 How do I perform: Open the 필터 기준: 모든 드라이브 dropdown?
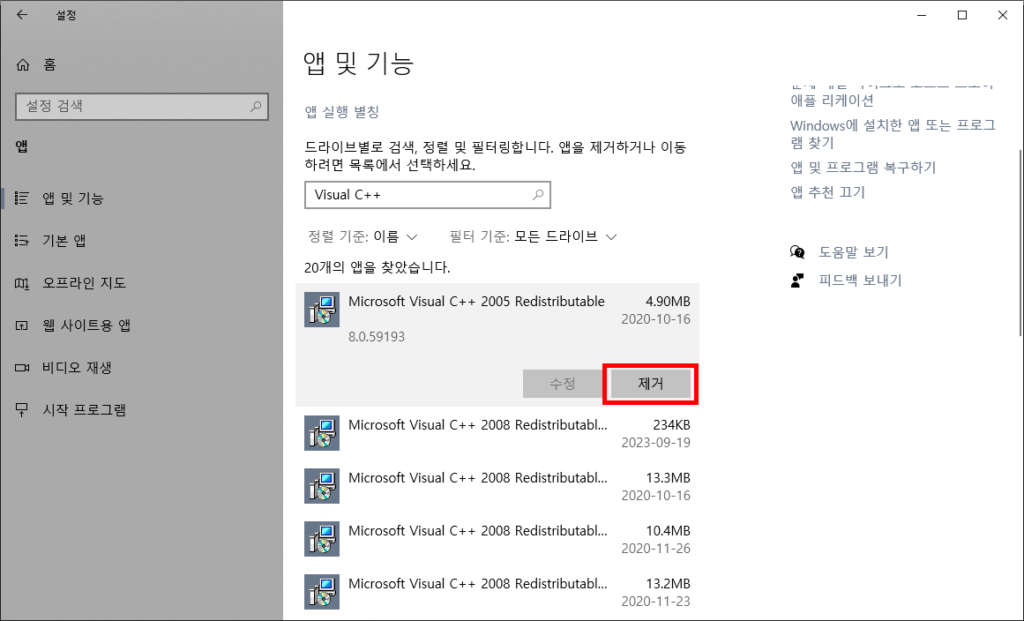(x=533, y=236)
